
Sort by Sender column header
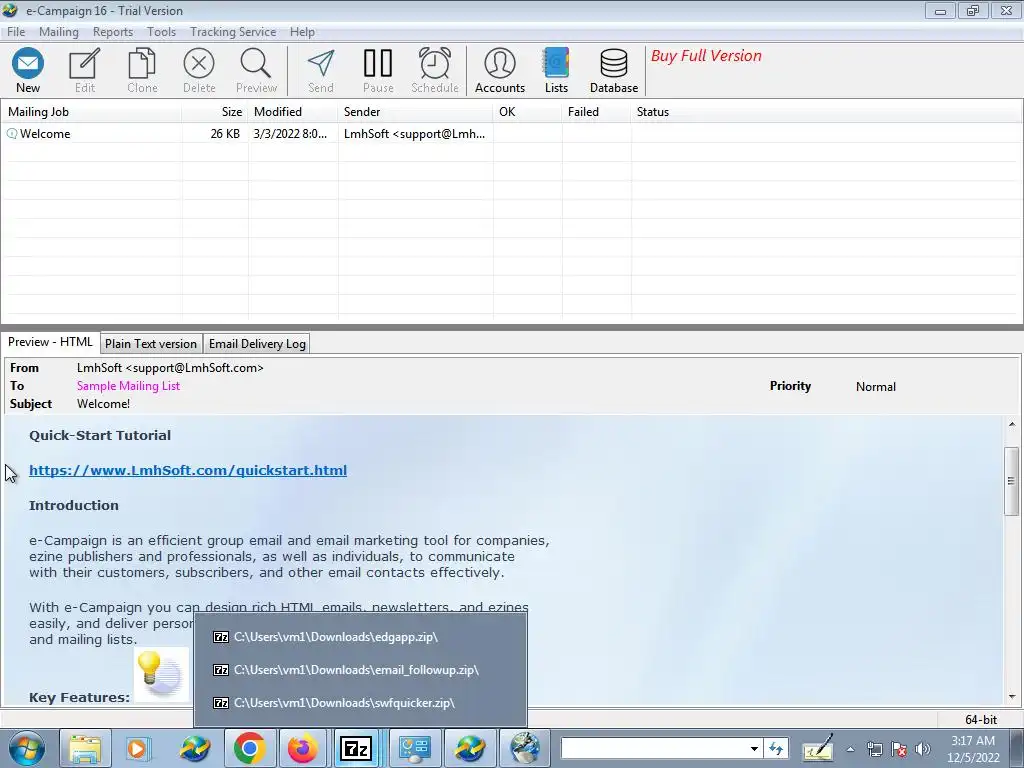[415, 112]
